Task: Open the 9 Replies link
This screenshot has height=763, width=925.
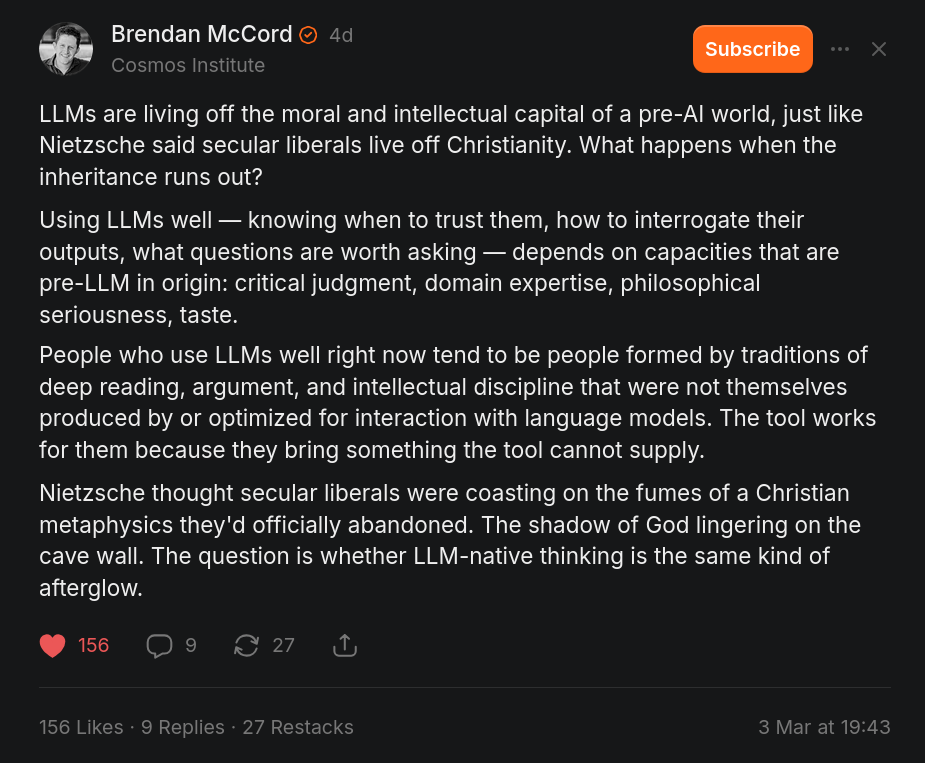Action: click(x=183, y=727)
